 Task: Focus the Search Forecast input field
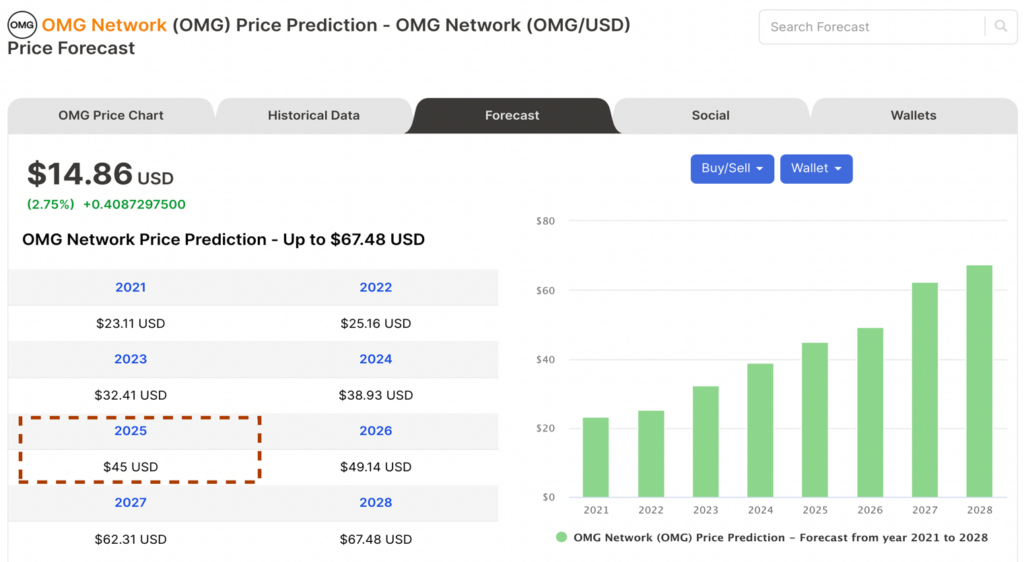[x=874, y=27]
